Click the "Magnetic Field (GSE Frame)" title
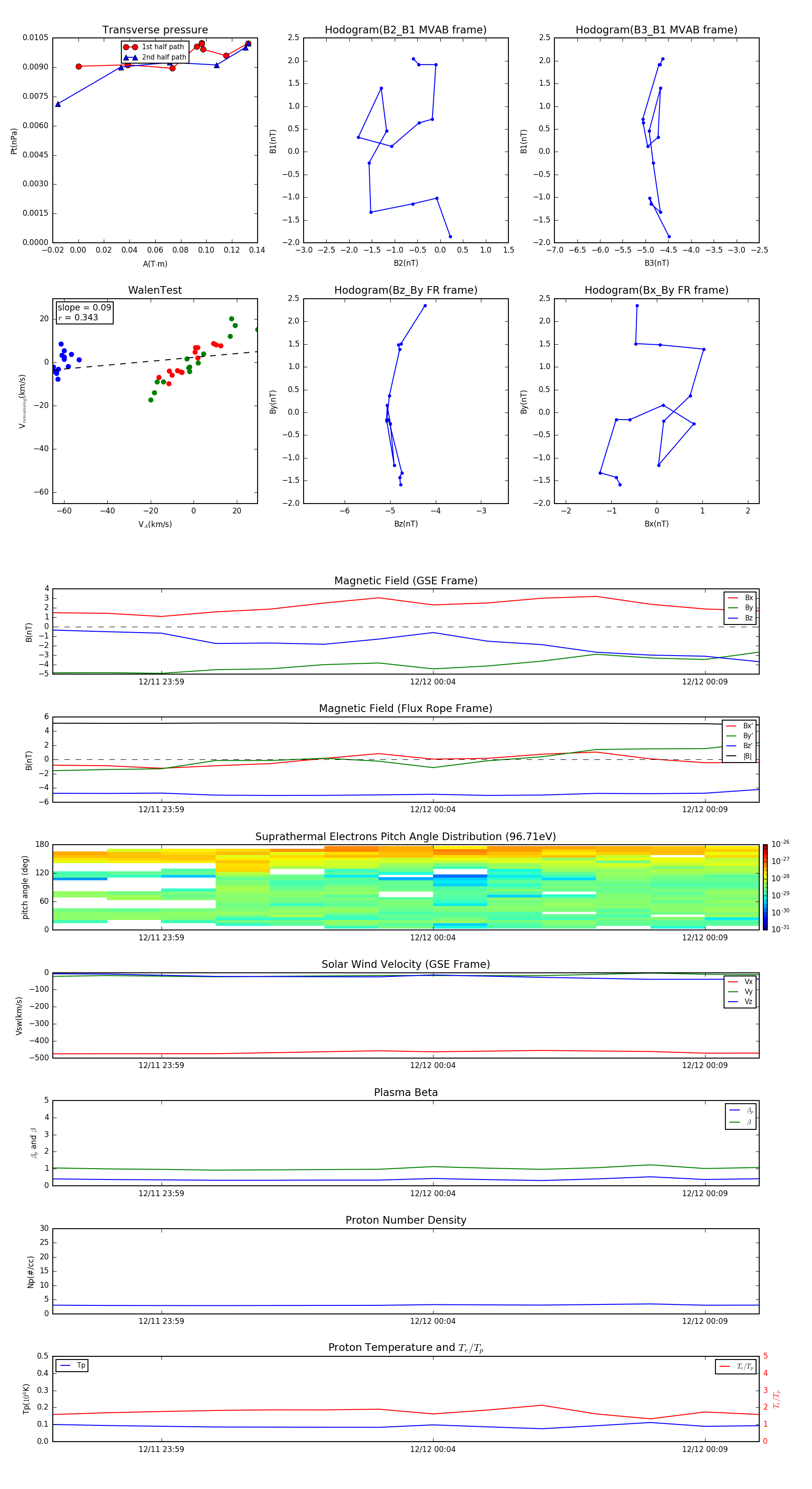812x1489 pixels. point(406,581)
